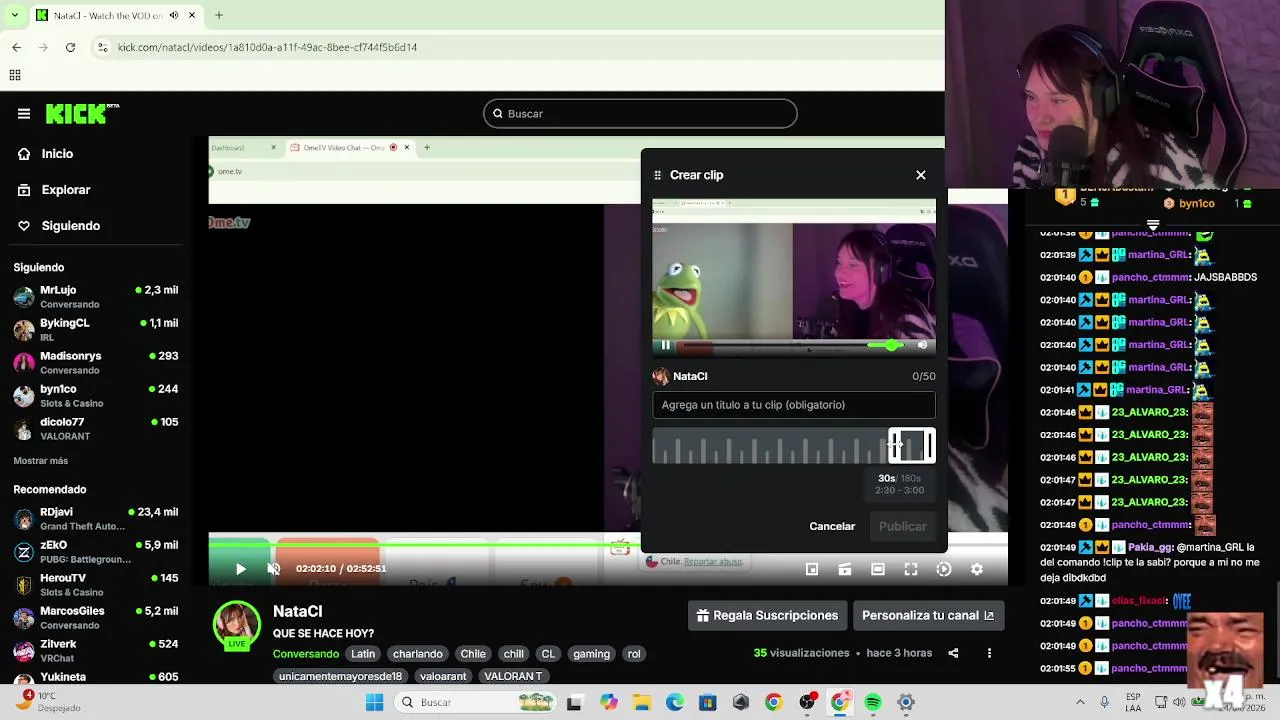The width and height of the screenshot is (1280, 720).
Task: Click the Windows taskbar Buscar box
Action: (474, 702)
